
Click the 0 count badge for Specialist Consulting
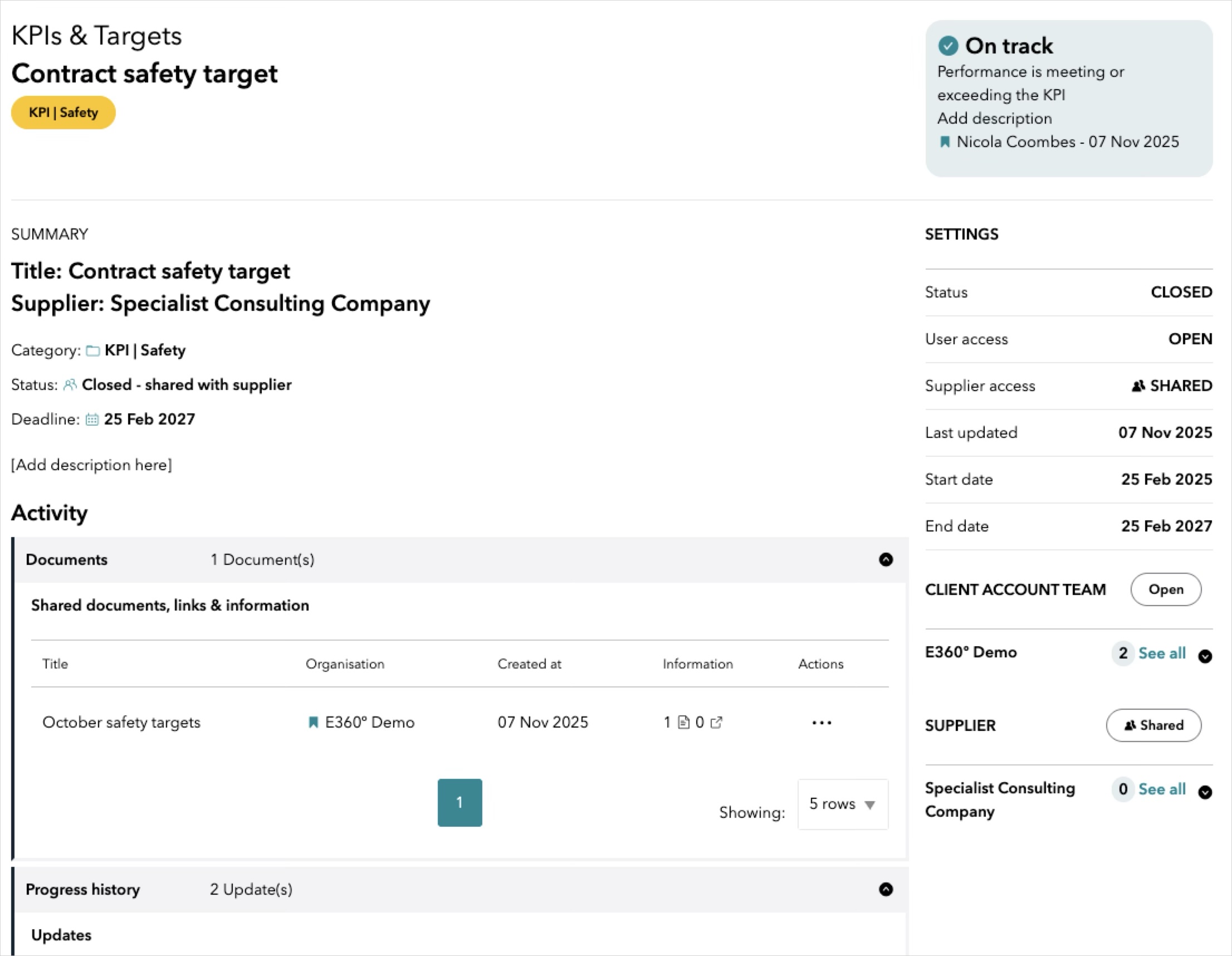tap(1123, 789)
